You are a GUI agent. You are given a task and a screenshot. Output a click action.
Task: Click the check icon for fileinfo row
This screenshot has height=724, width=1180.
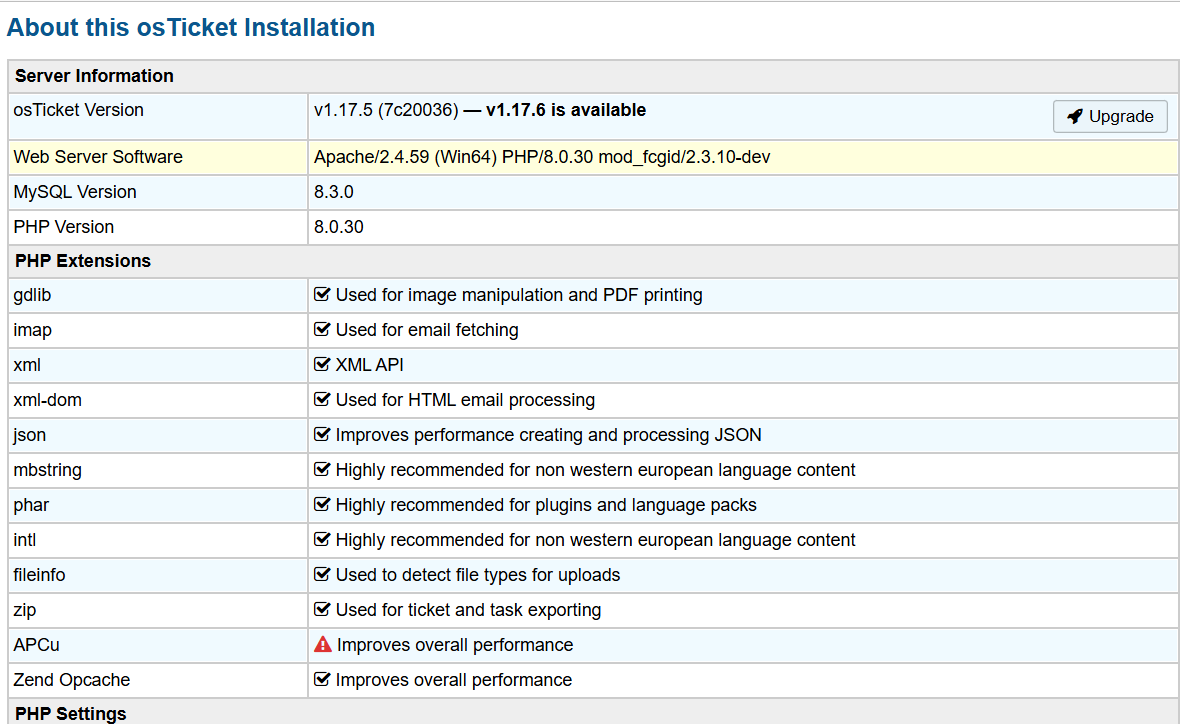coord(322,575)
